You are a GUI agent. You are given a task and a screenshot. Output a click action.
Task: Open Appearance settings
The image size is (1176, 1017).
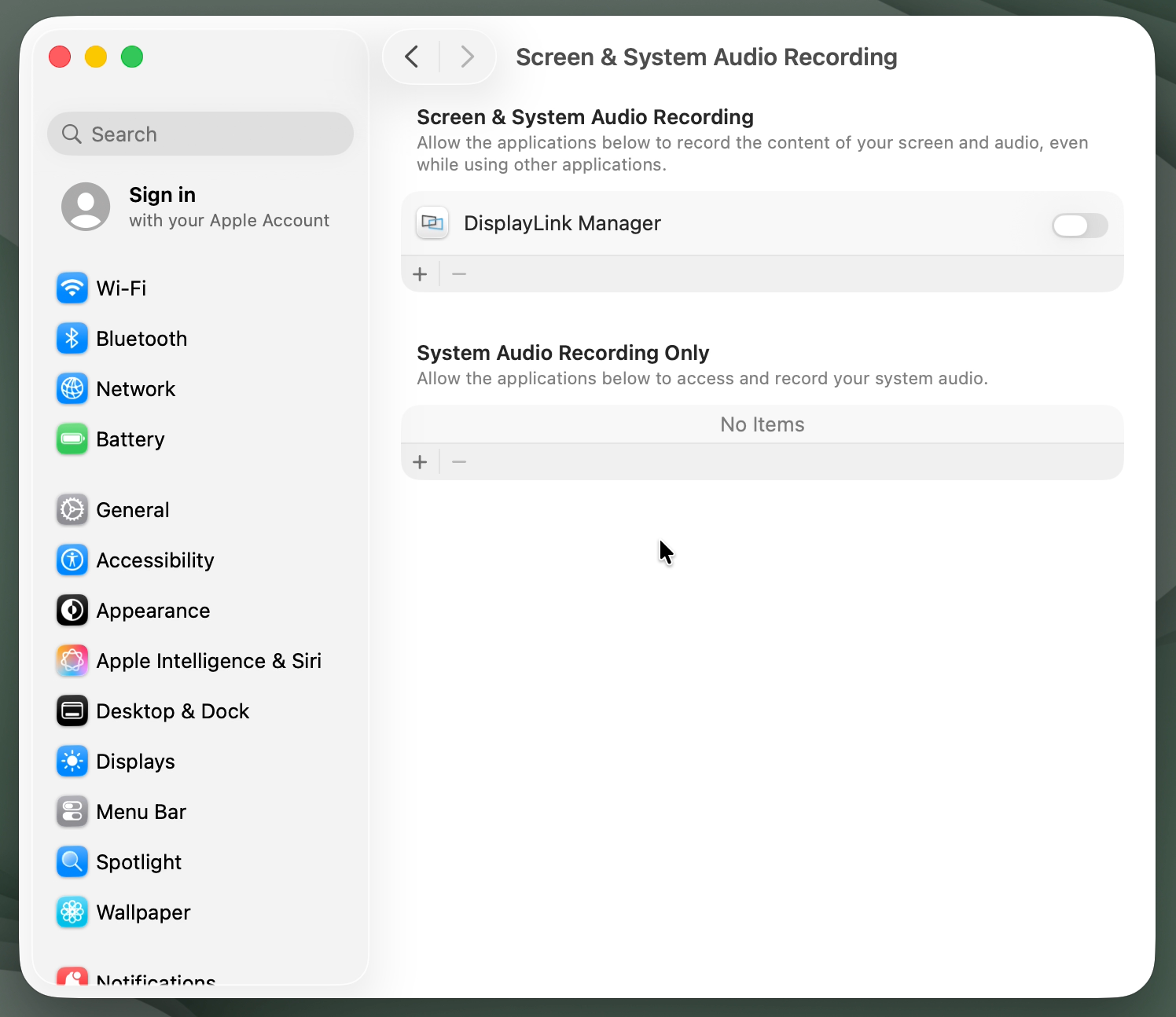pos(153,610)
